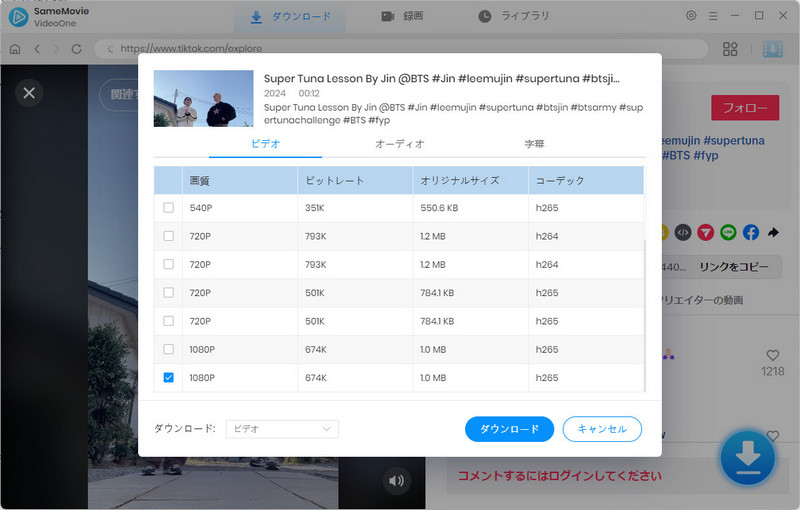Image resolution: width=800 pixels, height=510 pixels.
Task: Open the ライブラリ top tab
Action: pos(514,16)
